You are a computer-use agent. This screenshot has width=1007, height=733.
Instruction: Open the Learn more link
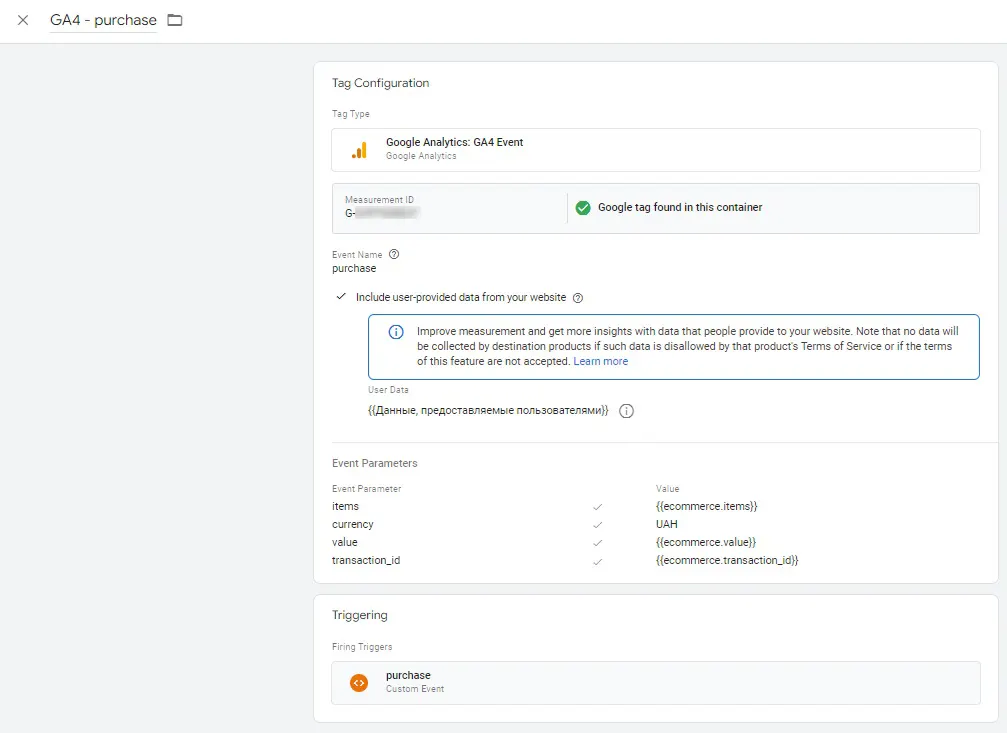click(600, 361)
